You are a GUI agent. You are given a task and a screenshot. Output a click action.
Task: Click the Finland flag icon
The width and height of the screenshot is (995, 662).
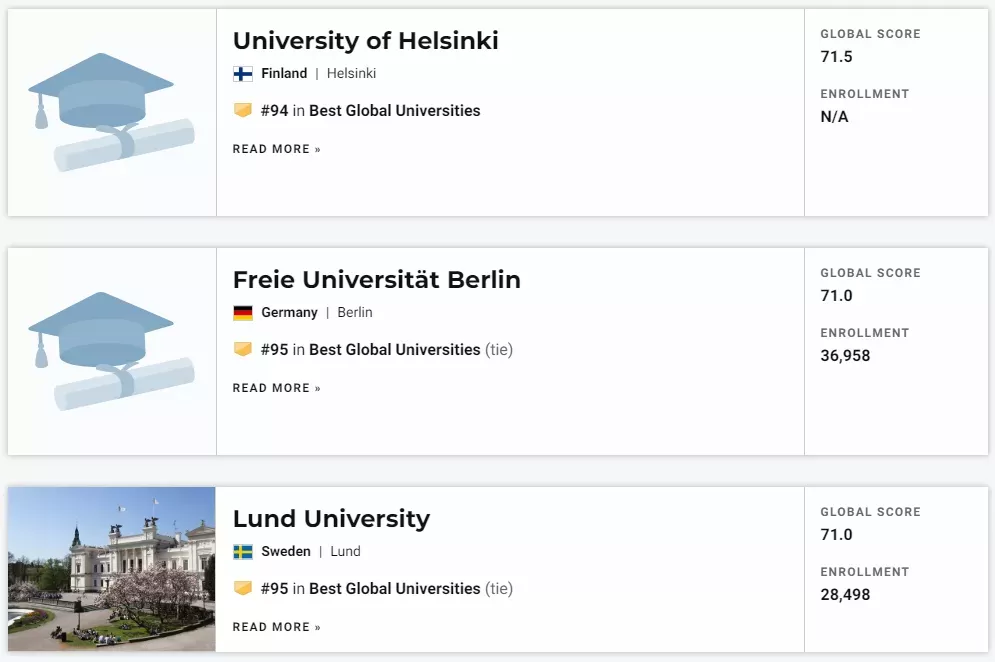pos(242,74)
